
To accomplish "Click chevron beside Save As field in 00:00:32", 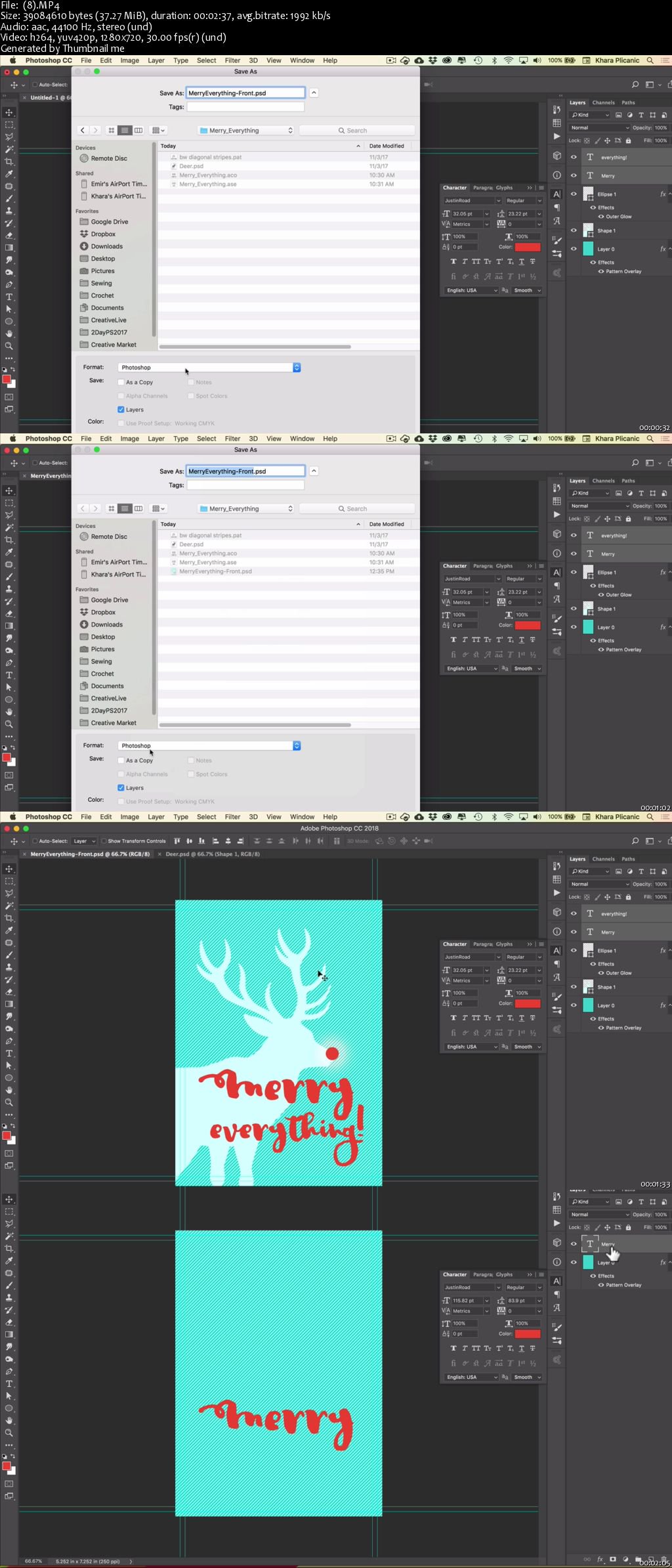I will 314,93.
